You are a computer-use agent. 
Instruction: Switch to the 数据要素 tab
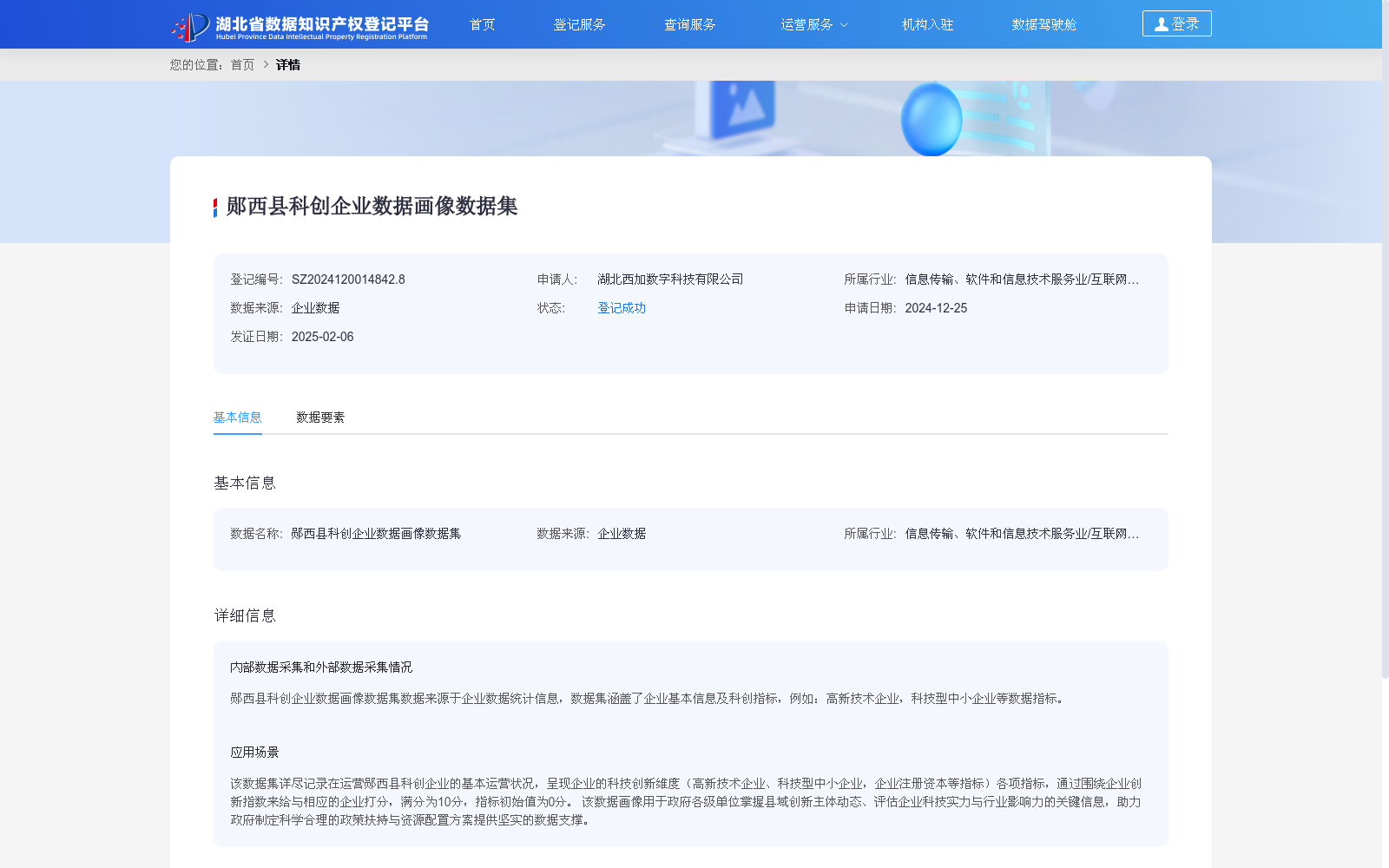(x=320, y=418)
